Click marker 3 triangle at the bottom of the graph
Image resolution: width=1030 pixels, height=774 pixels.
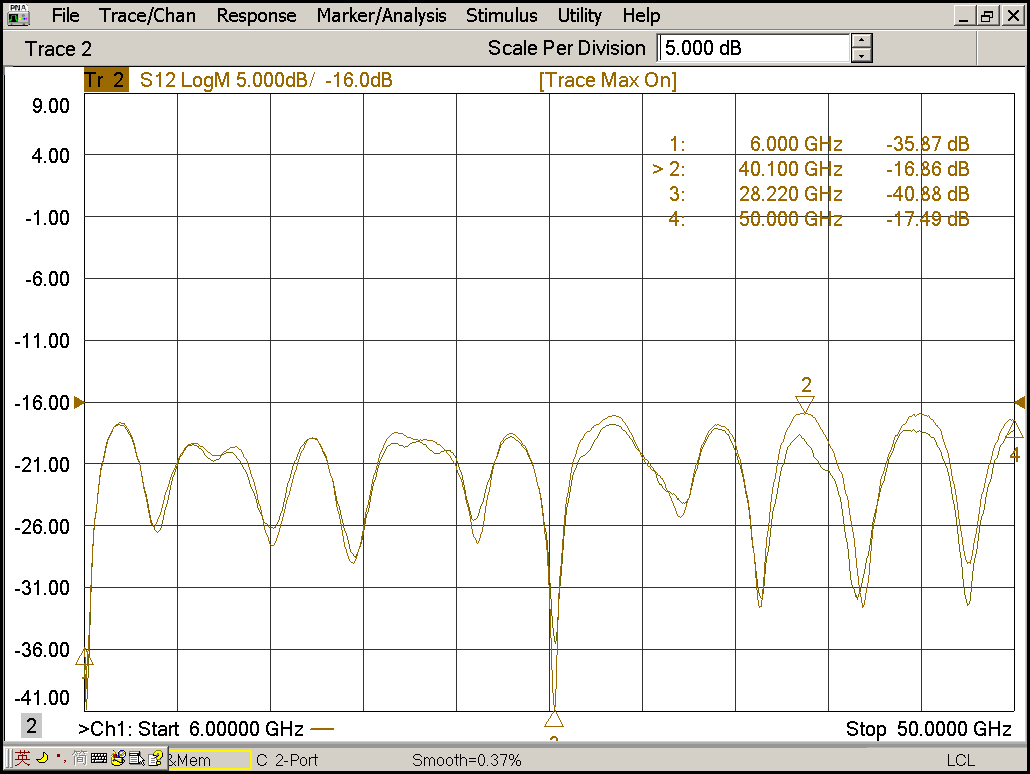[554, 719]
